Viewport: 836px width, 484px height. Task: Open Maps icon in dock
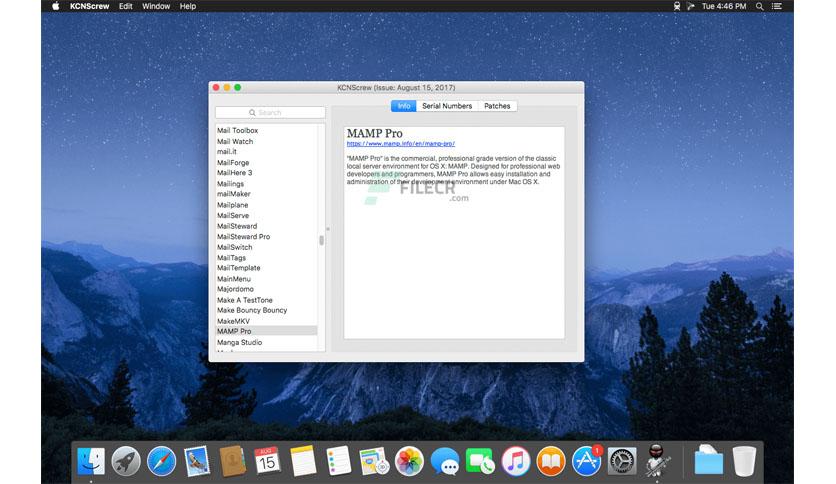(x=374, y=461)
